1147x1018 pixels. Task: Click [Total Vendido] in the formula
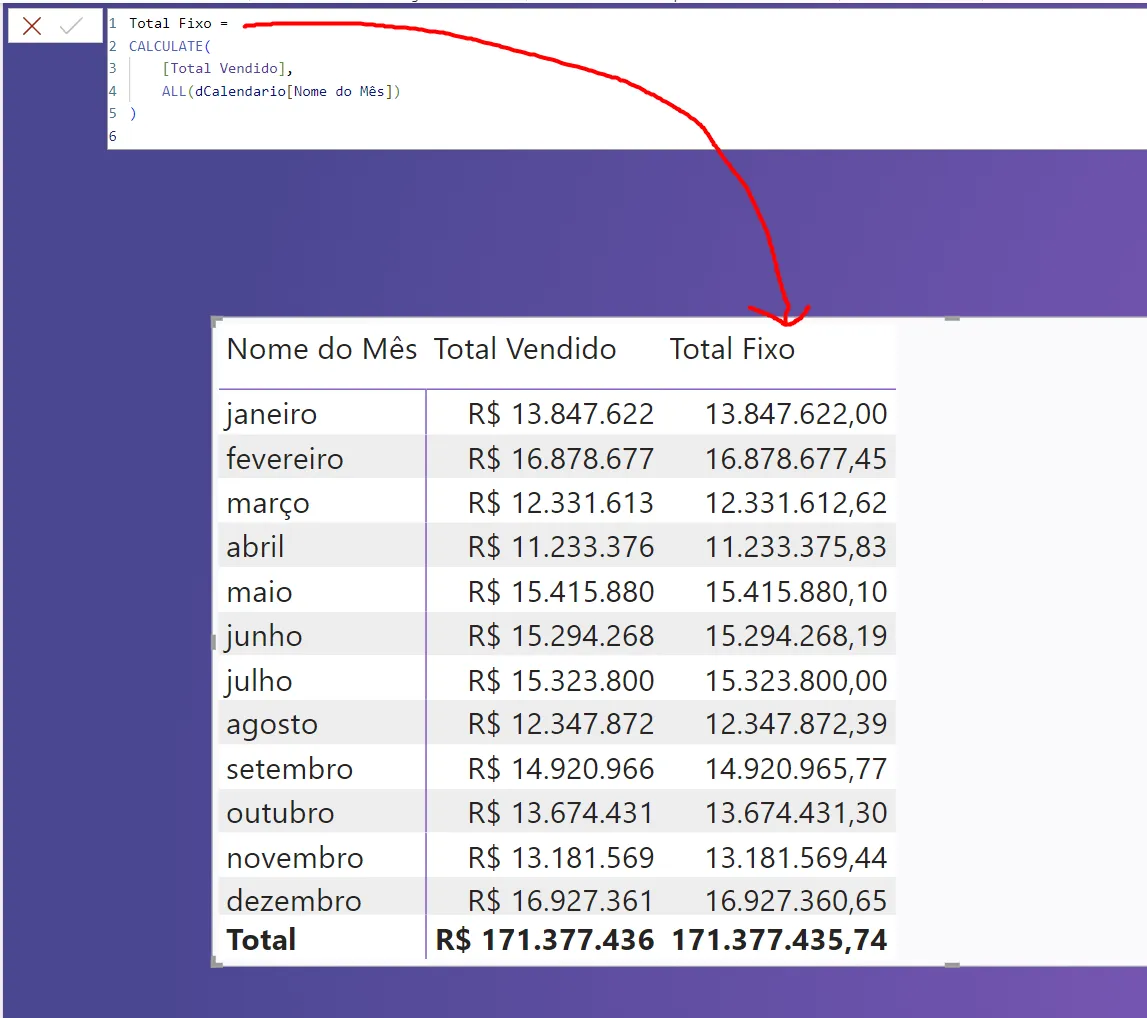pyautogui.click(x=227, y=69)
